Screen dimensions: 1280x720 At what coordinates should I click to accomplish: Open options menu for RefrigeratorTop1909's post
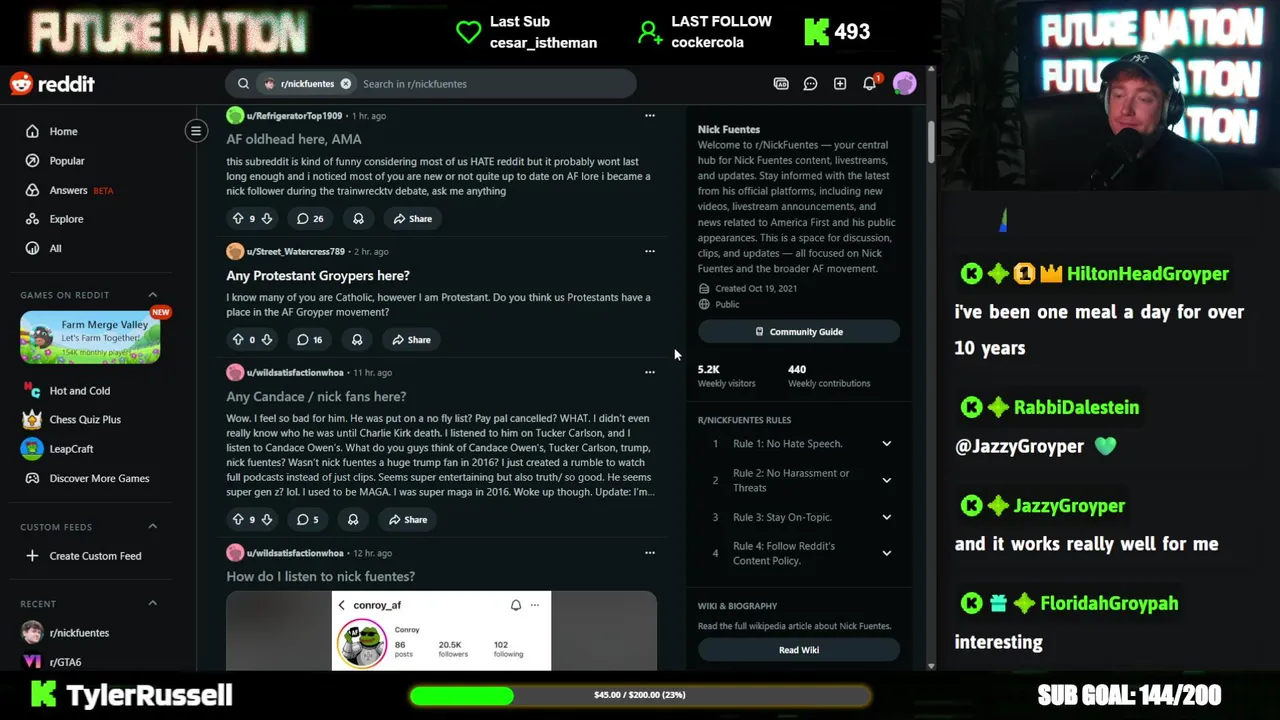click(x=650, y=116)
